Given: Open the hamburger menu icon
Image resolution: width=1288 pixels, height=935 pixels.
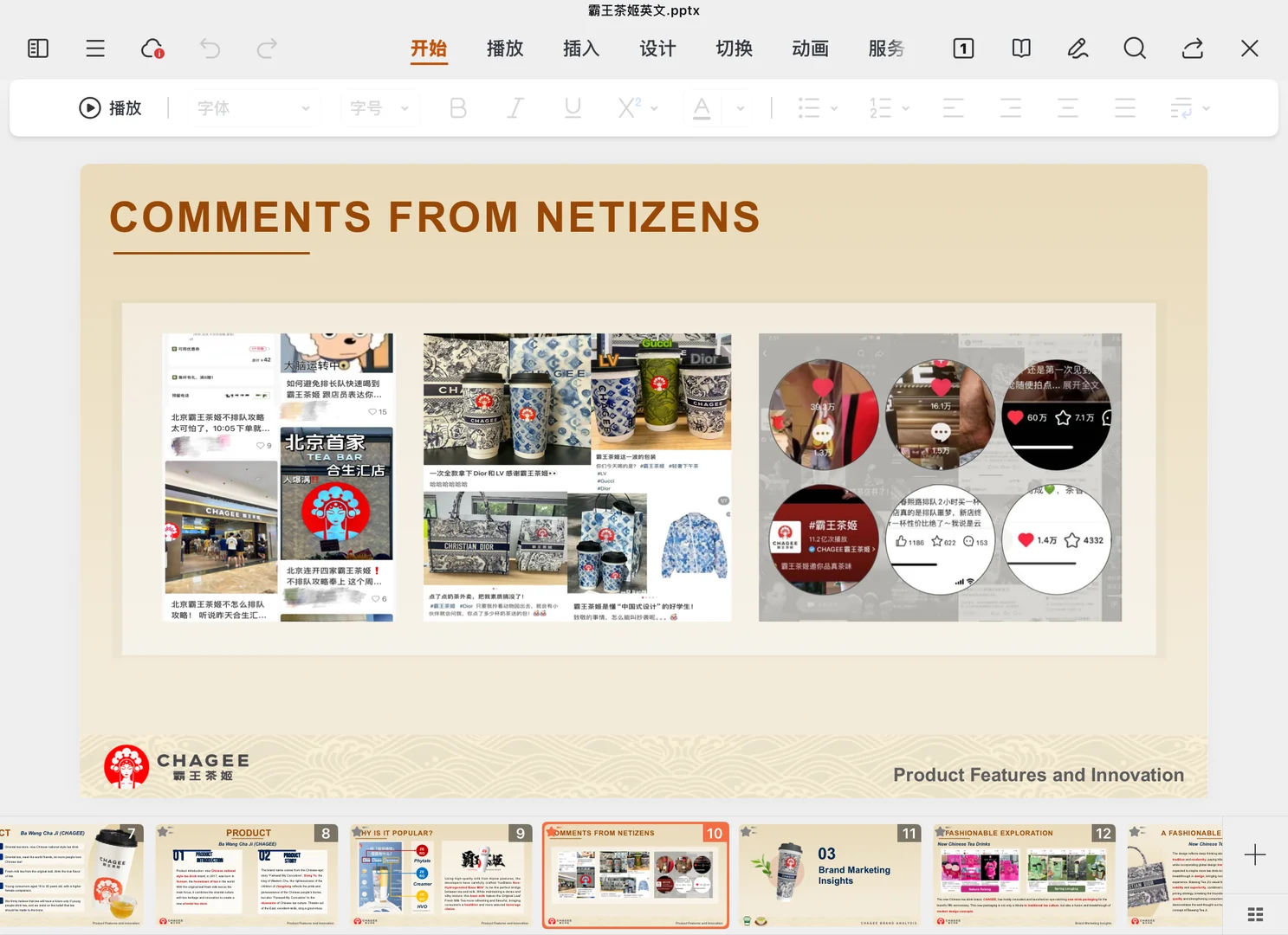Looking at the screenshot, I should click(x=95, y=48).
